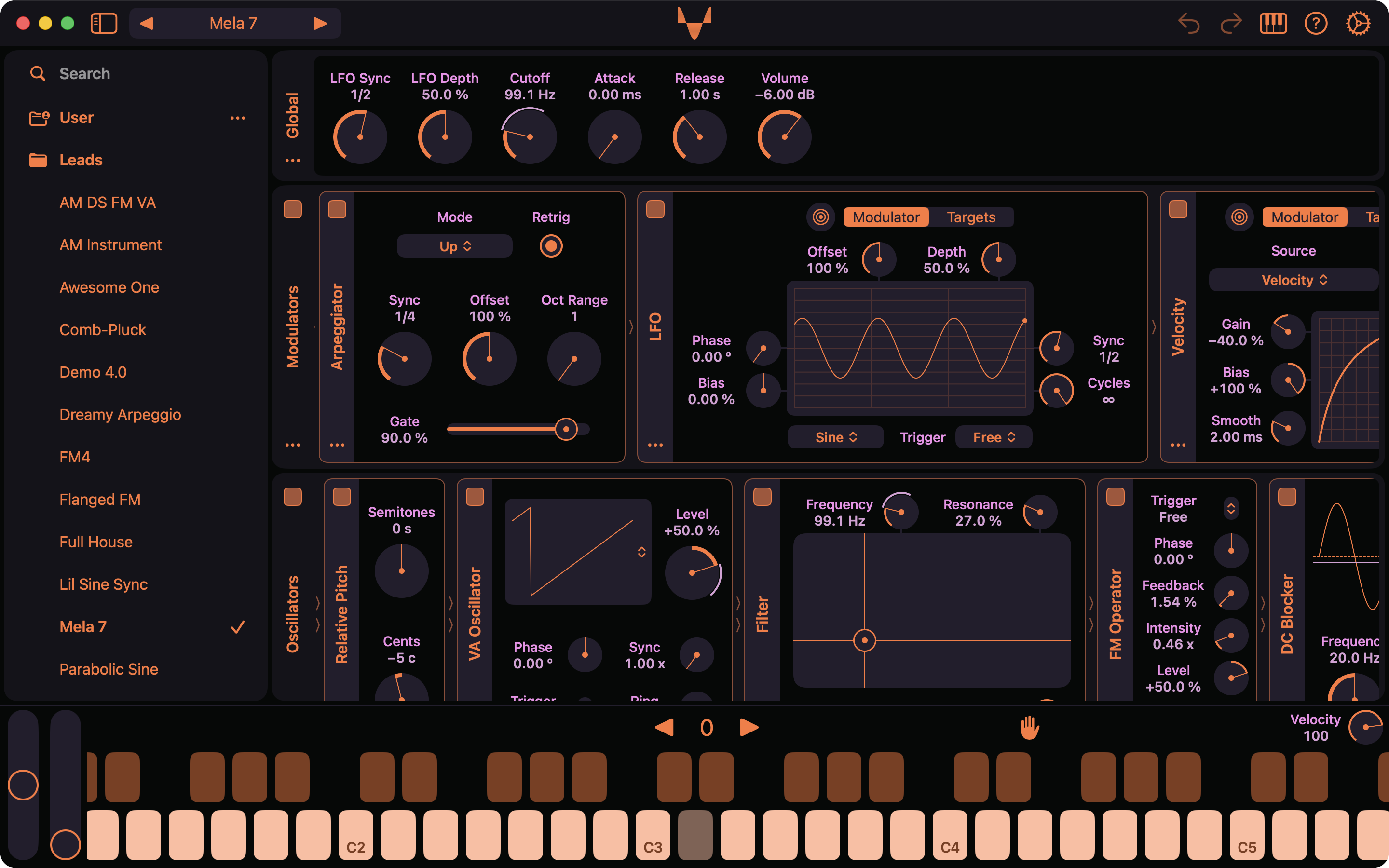Open help using the question mark icon
1389x868 pixels.
click(1316, 23)
